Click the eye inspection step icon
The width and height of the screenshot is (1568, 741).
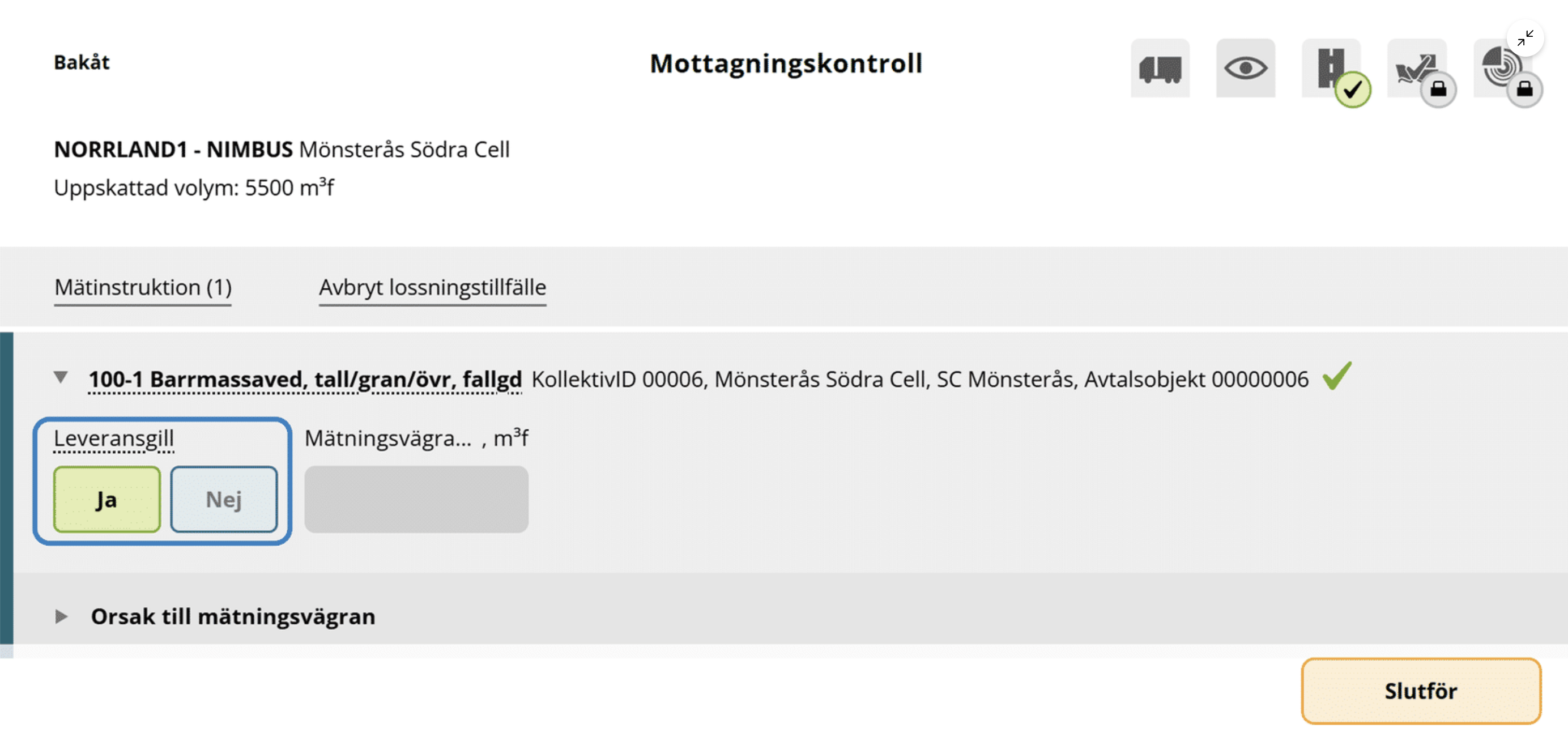pos(1245,68)
